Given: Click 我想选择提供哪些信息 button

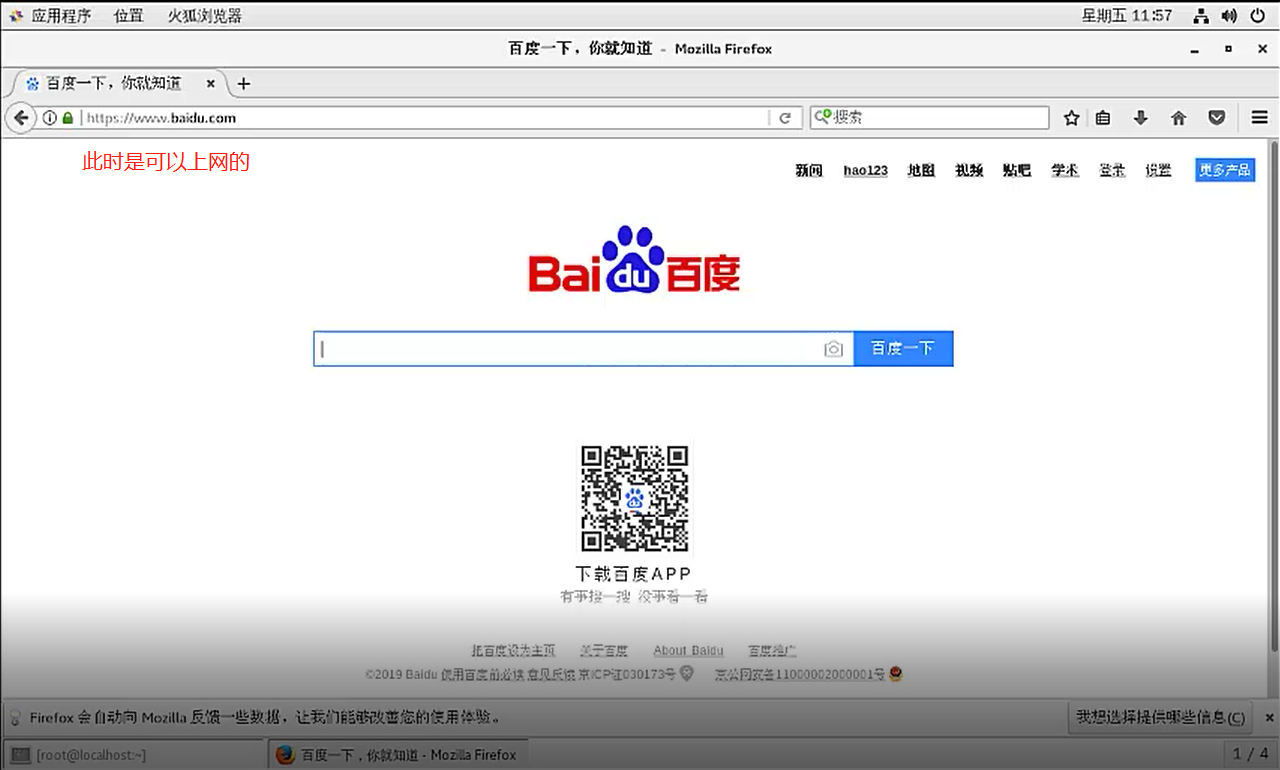Looking at the screenshot, I should (x=1161, y=717).
